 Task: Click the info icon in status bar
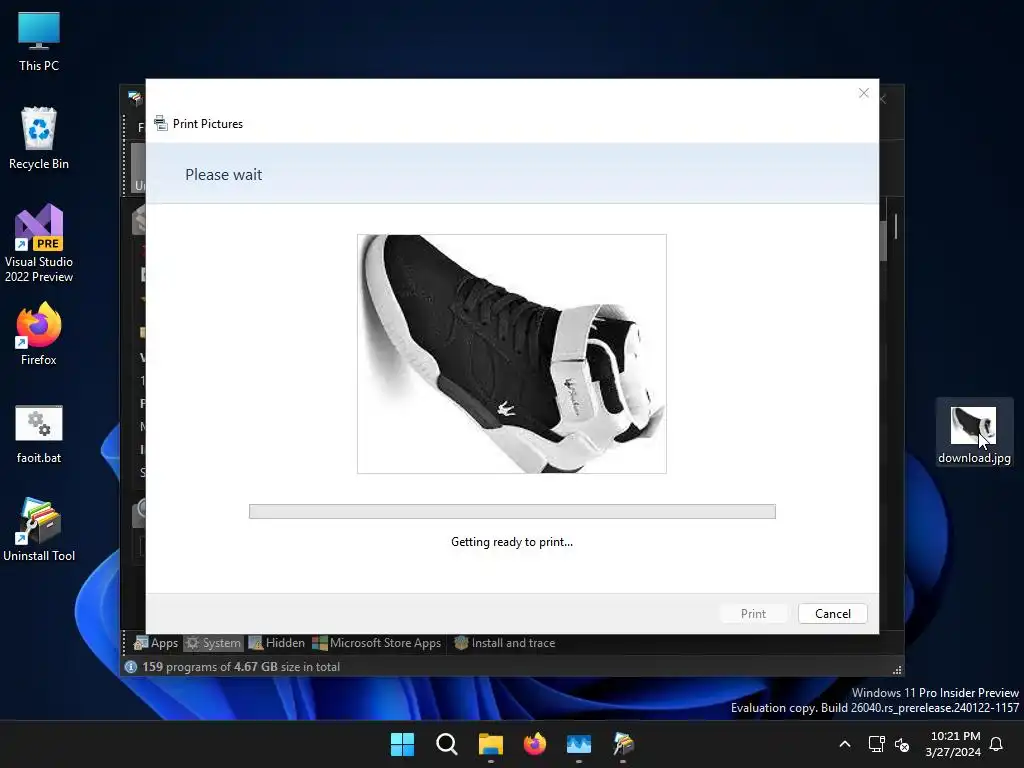pyautogui.click(x=131, y=667)
